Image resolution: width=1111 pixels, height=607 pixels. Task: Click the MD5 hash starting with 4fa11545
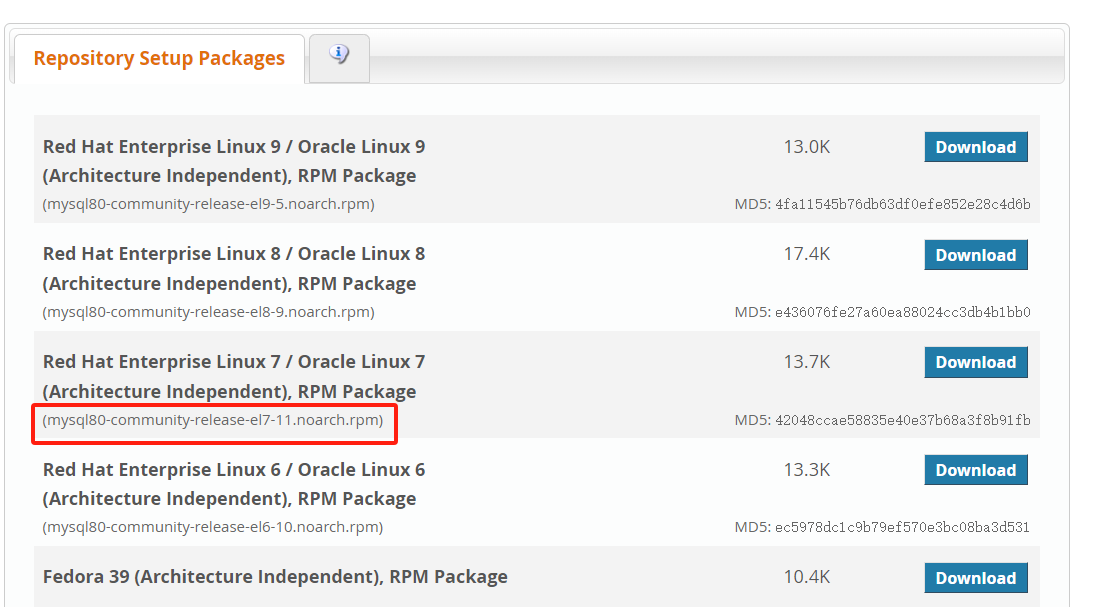[x=901, y=205]
